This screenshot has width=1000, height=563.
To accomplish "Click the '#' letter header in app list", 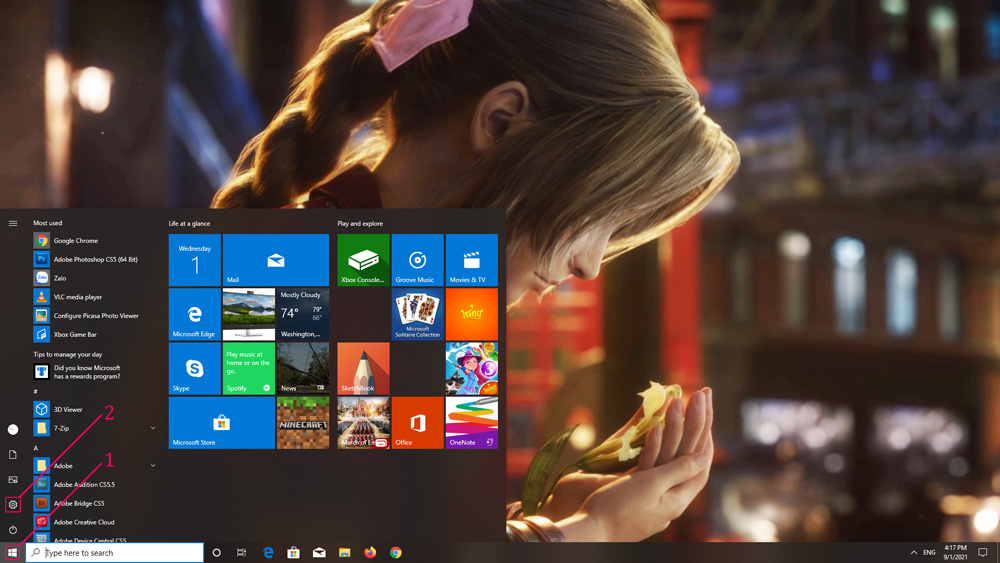I will click(36, 391).
